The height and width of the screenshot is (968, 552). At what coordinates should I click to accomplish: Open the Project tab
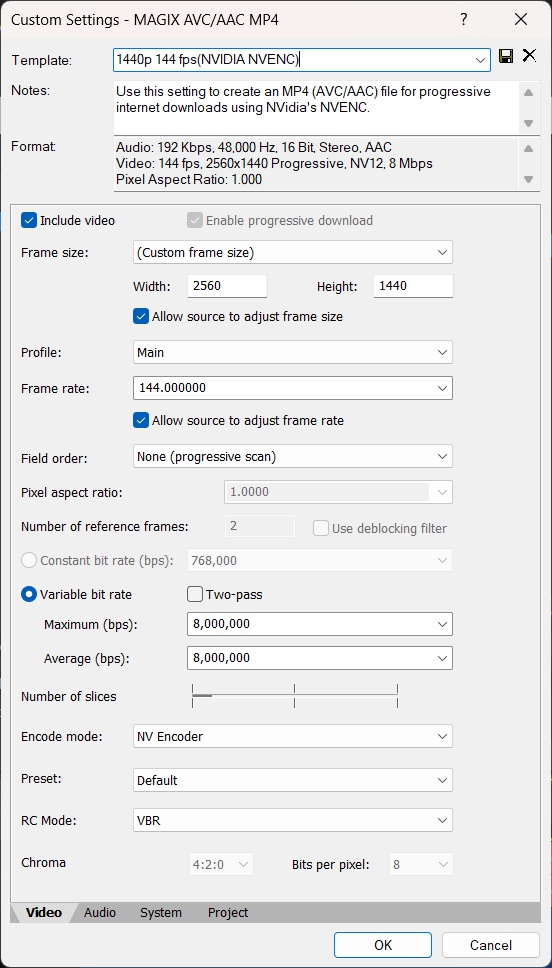tap(228, 912)
